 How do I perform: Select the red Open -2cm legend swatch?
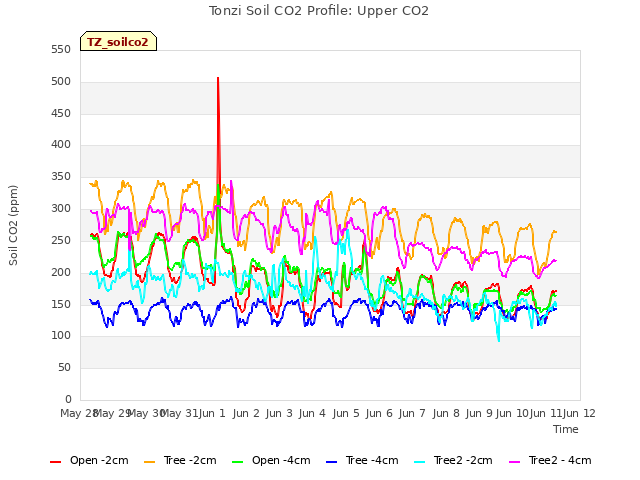56,462
